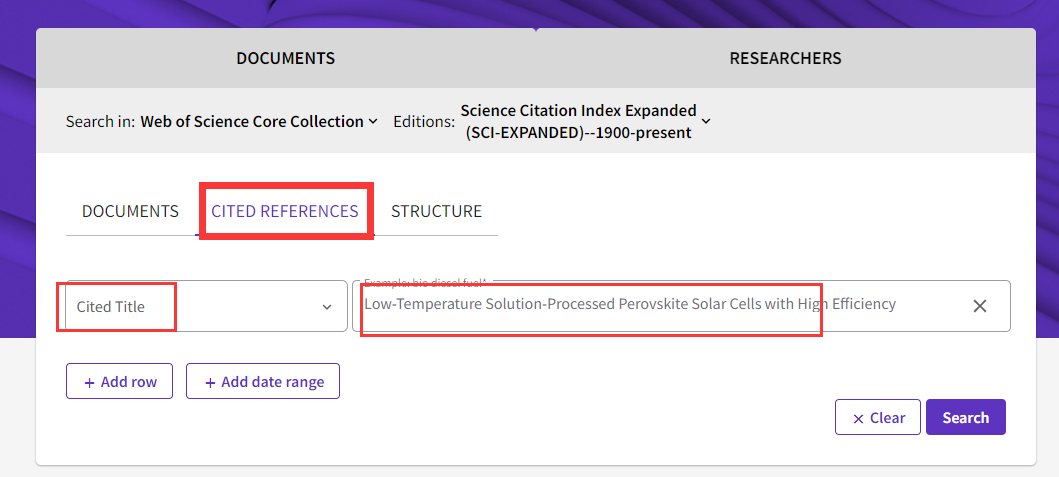This screenshot has width=1059, height=477.
Task: Add another search row
Action: coord(119,382)
